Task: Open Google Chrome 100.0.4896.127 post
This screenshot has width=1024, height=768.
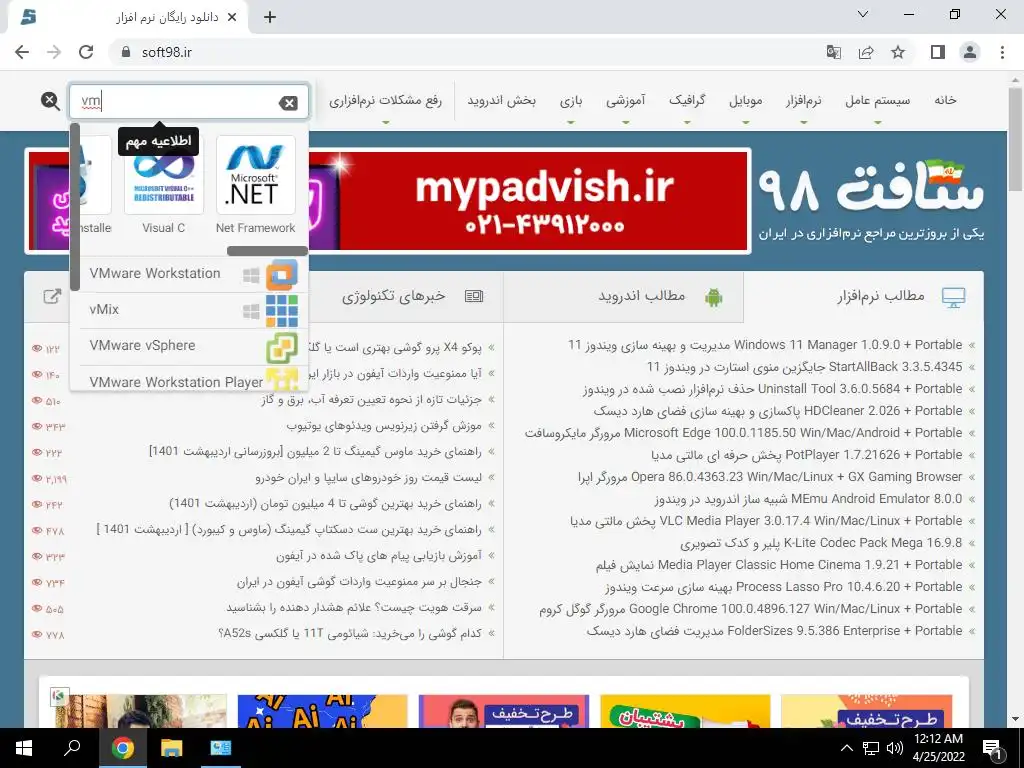Action: [x=750, y=609]
